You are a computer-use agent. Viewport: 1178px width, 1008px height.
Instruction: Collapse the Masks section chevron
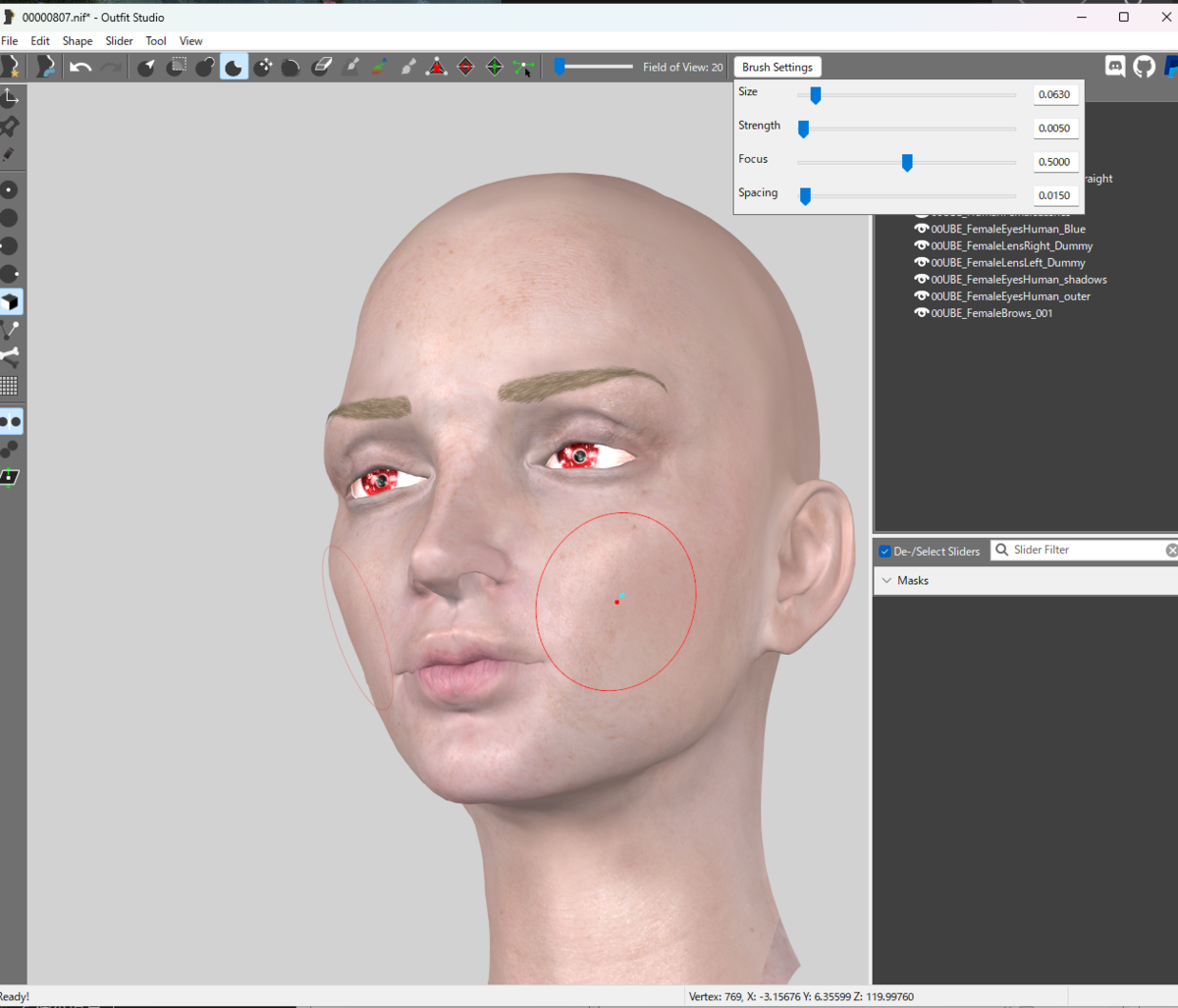tap(885, 581)
